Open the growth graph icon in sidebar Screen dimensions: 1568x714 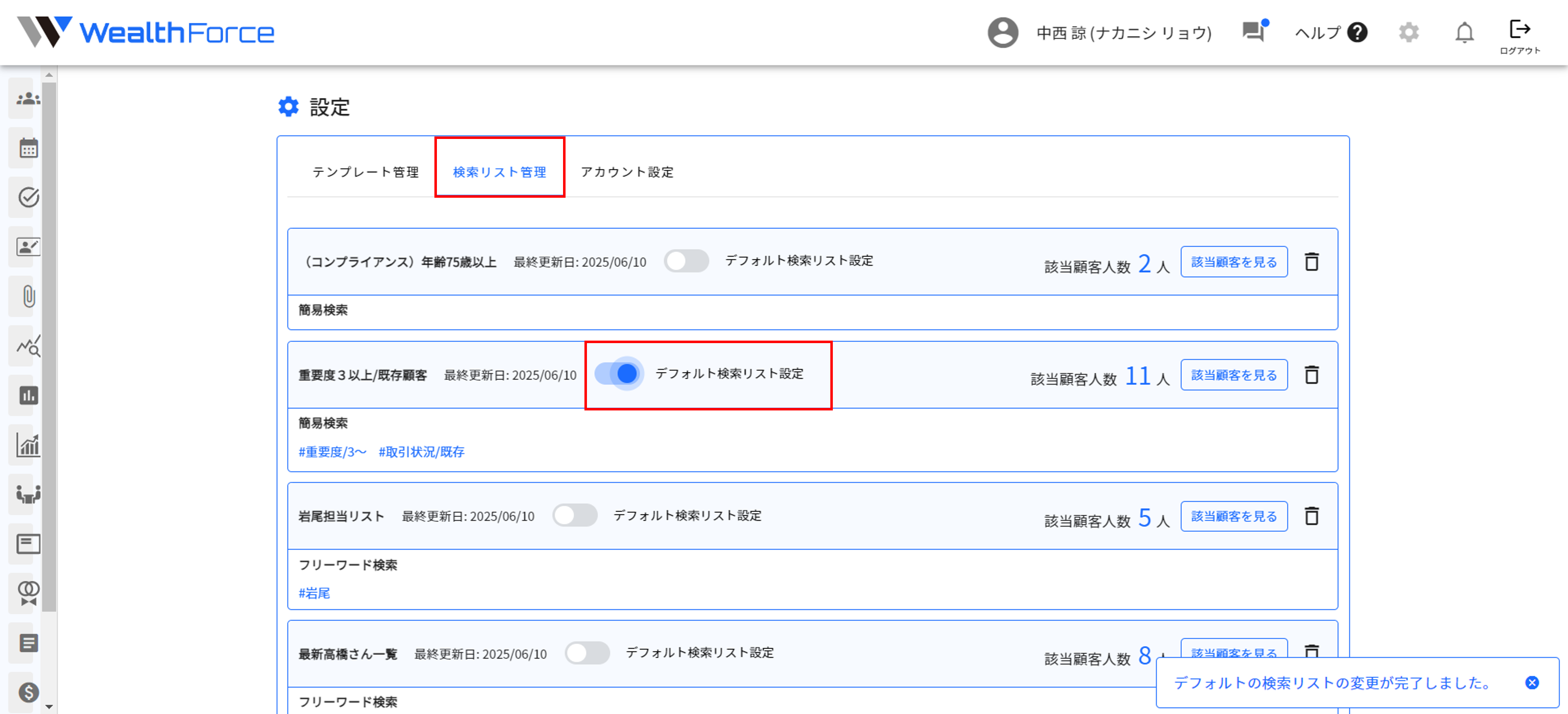pos(28,445)
